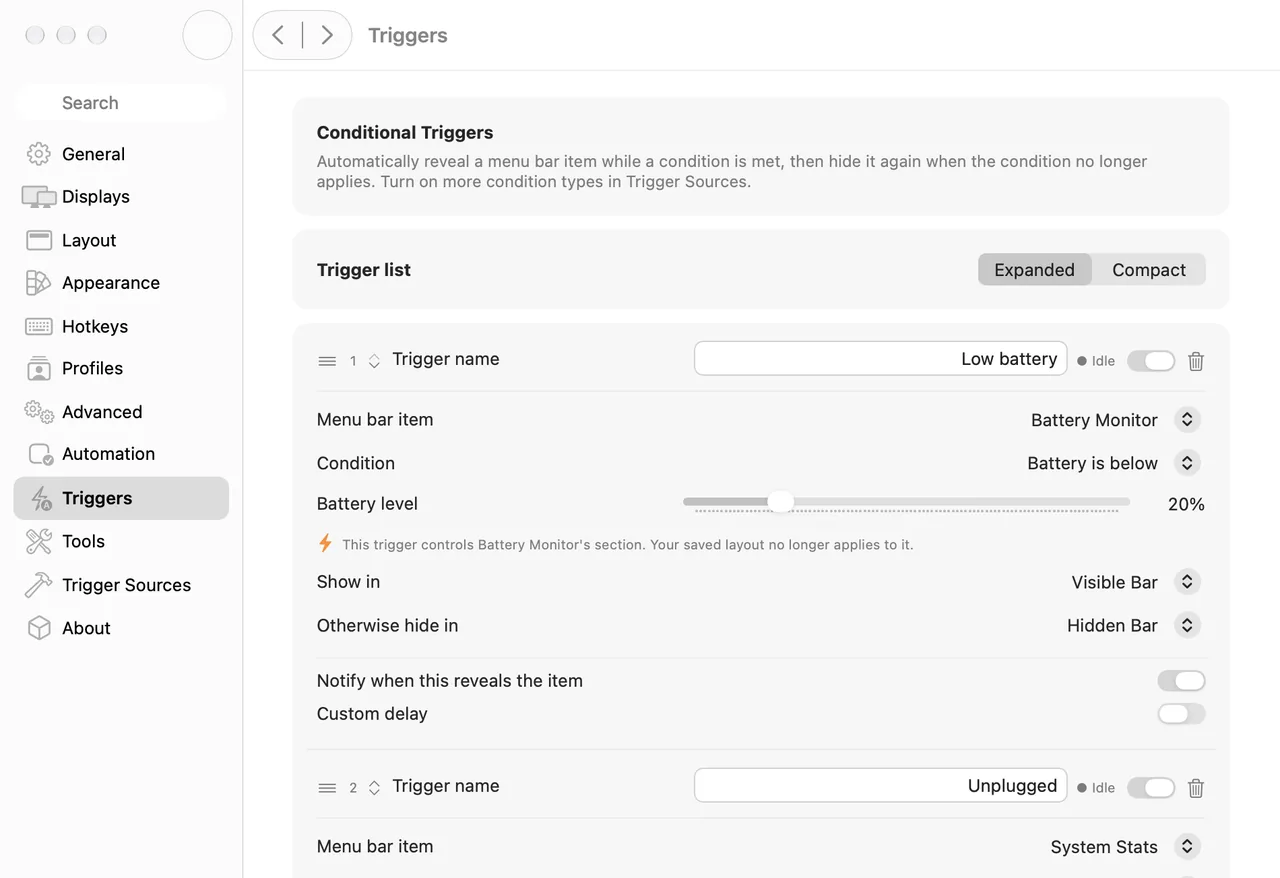The width and height of the screenshot is (1280, 878).
Task: Grab the drag handle of trigger 2
Action: pos(327,788)
